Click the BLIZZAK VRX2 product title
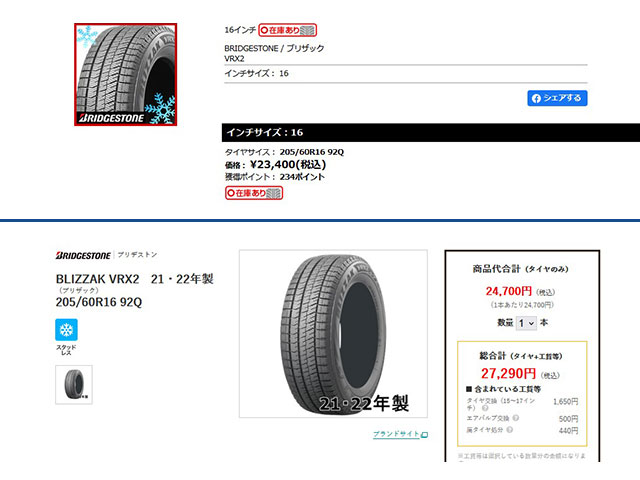This screenshot has height=480, width=640. click(x=98, y=279)
